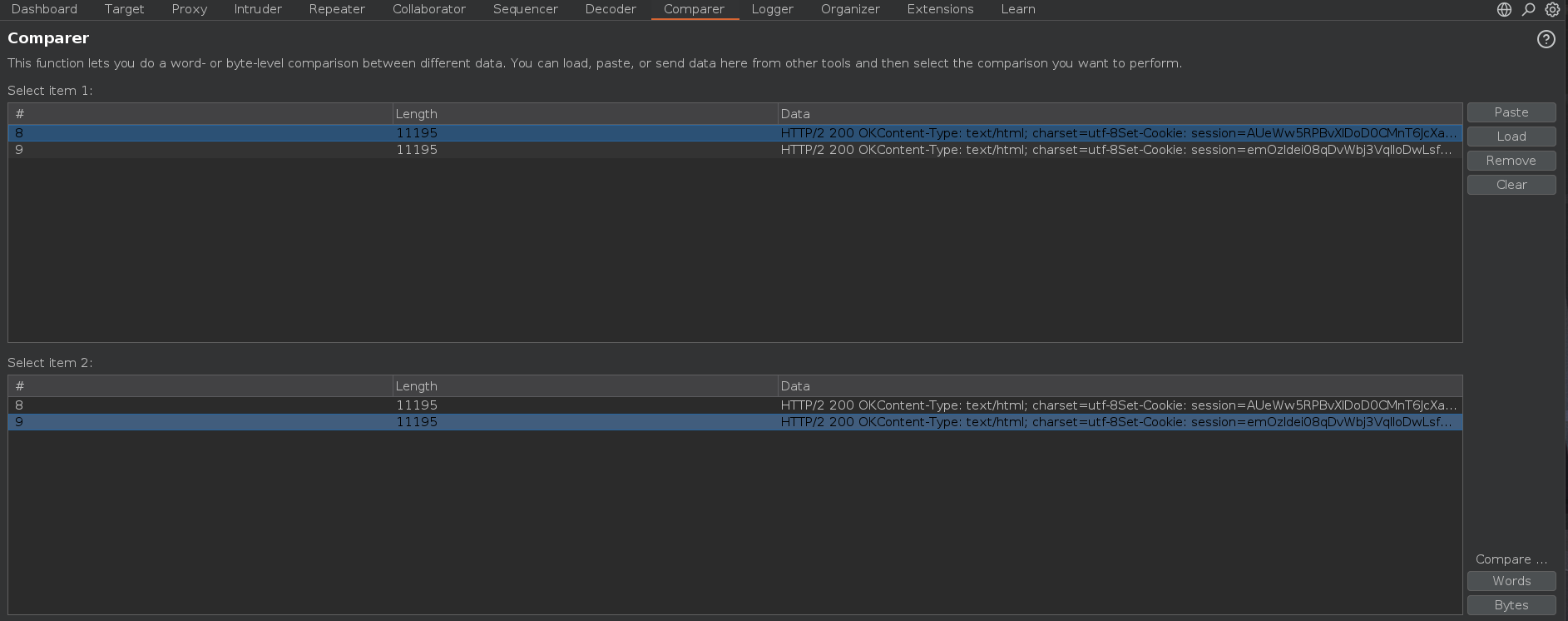
Task: Sort item 1 table by Length header
Action: pyautogui.click(x=582, y=114)
